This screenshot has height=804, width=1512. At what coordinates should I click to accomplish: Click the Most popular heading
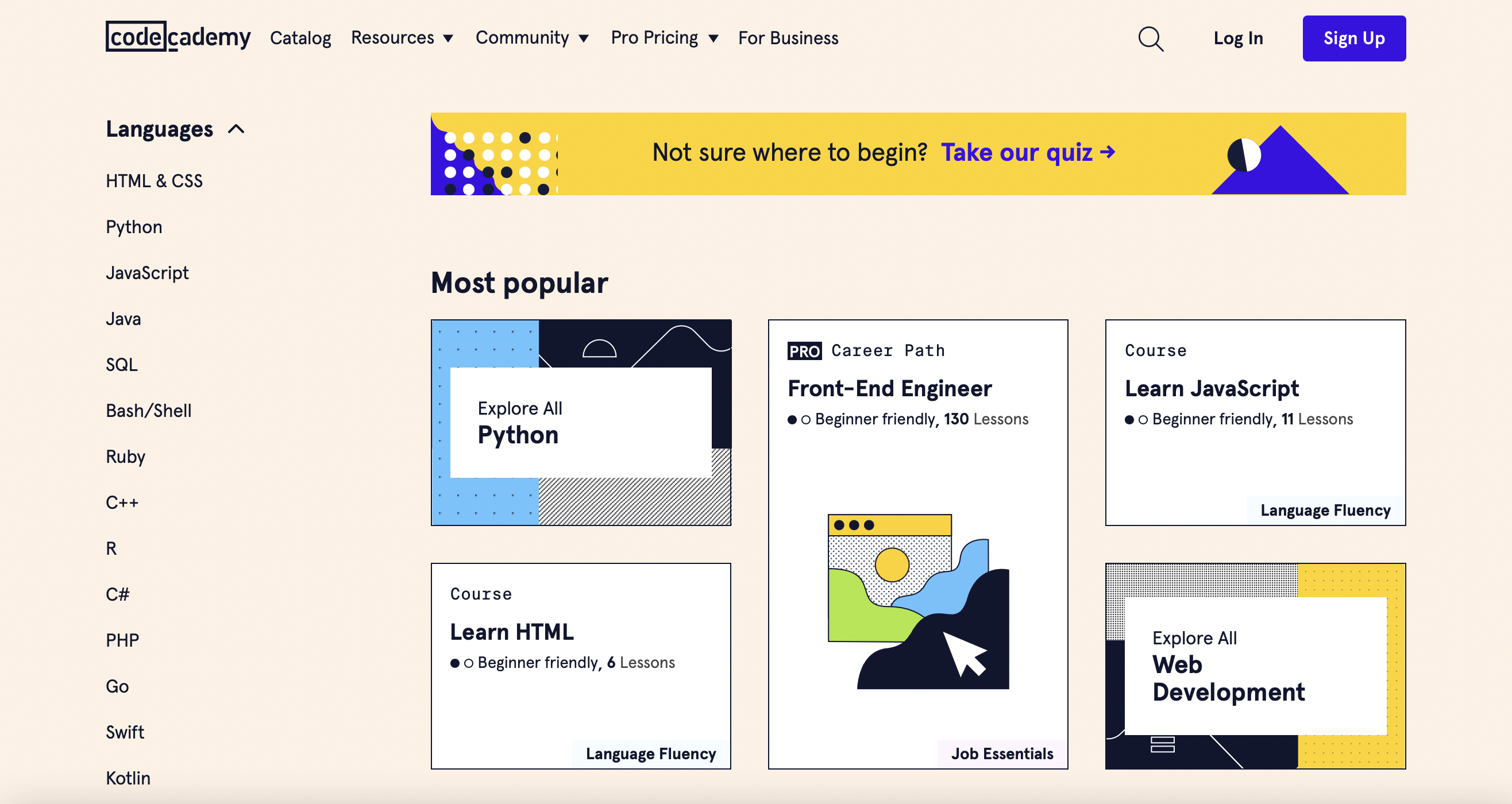tap(519, 283)
